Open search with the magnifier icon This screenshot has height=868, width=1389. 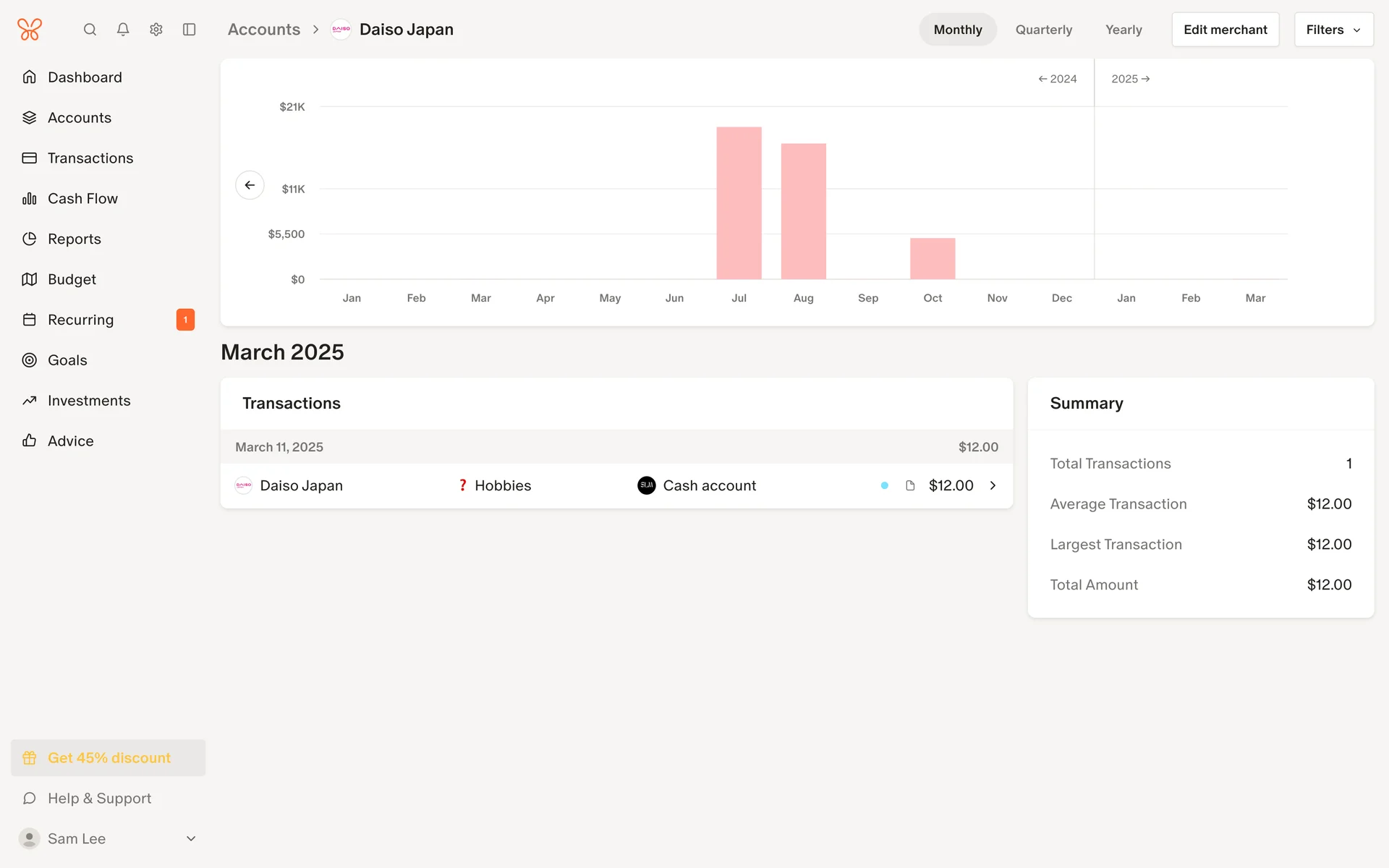(x=90, y=30)
